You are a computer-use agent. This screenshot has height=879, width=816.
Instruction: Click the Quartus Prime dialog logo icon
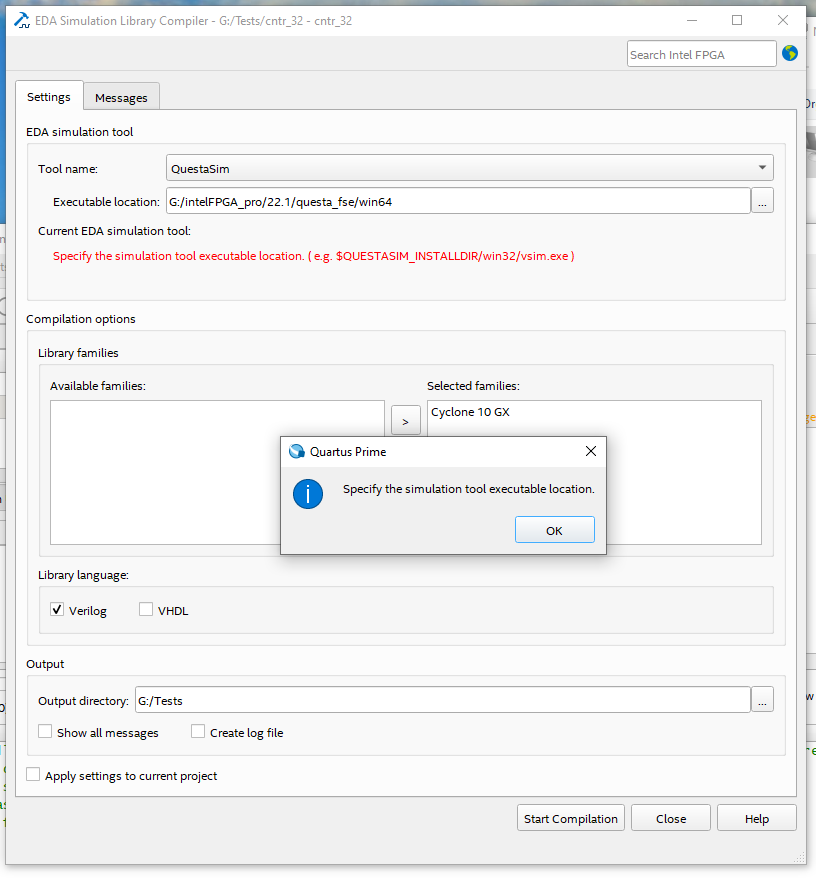click(x=296, y=451)
